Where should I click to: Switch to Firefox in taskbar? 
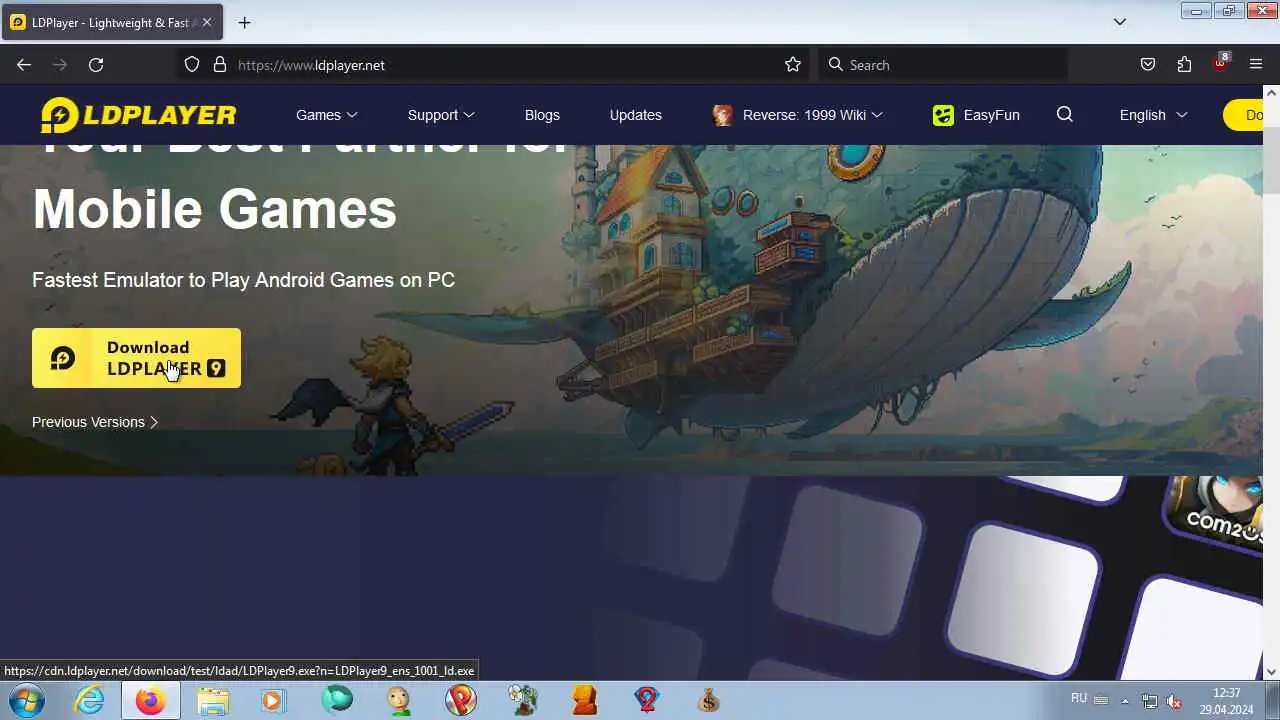pos(151,701)
